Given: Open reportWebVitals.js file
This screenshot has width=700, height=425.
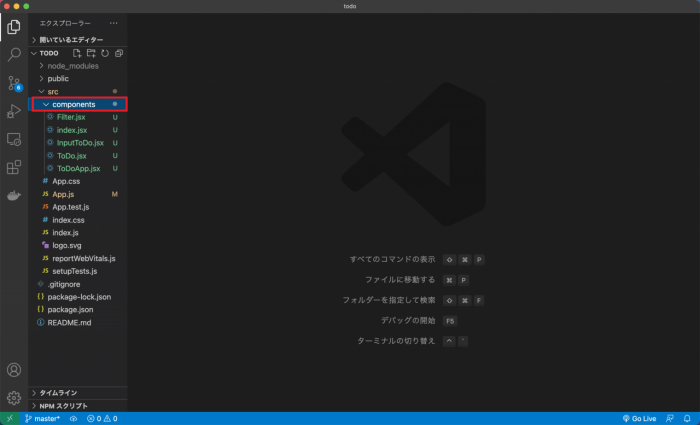Looking at the screenshot, I should click(x=78, y=258).
